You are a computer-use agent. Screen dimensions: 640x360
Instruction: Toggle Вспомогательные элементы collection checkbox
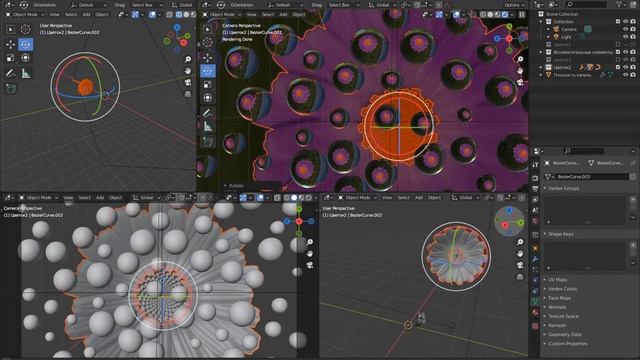coord(618,52)
